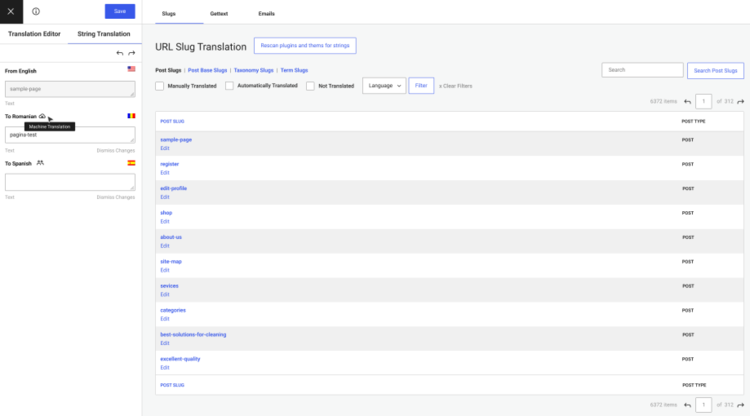
Task: Switch to the Gettext tab
Action: pyautogui.click(x=219, y=14)
